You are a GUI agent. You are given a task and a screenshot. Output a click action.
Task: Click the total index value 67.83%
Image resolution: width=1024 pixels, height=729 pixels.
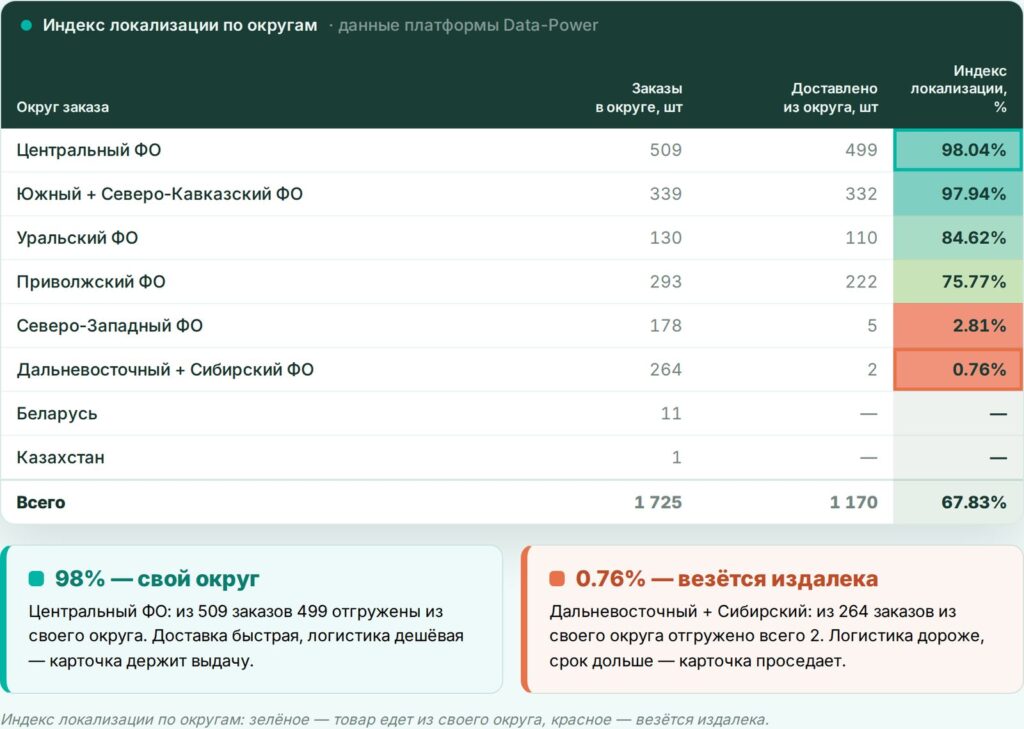973,502
